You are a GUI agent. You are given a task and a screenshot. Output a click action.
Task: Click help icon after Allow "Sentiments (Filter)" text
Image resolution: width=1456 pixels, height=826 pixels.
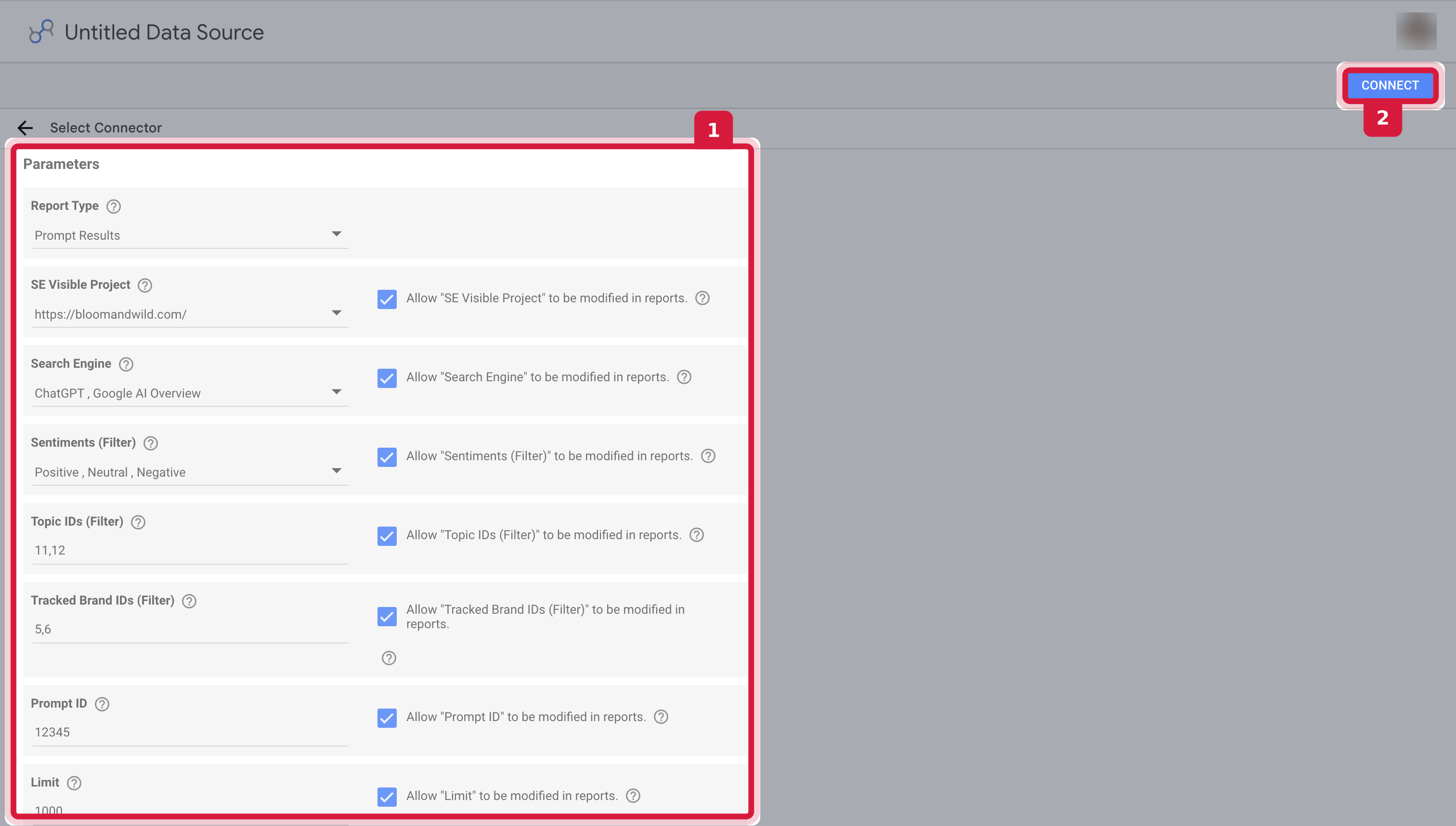click(x=708, y=455)
